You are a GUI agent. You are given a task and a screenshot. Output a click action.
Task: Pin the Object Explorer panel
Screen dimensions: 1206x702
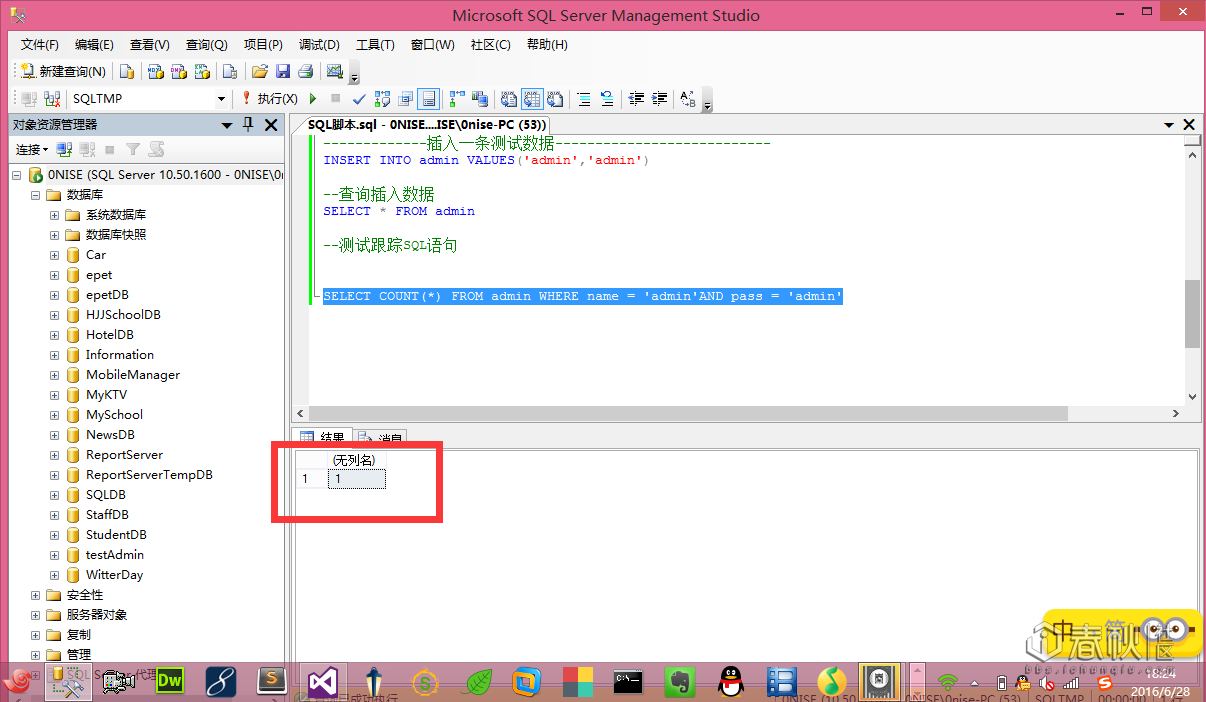point(249,125)
